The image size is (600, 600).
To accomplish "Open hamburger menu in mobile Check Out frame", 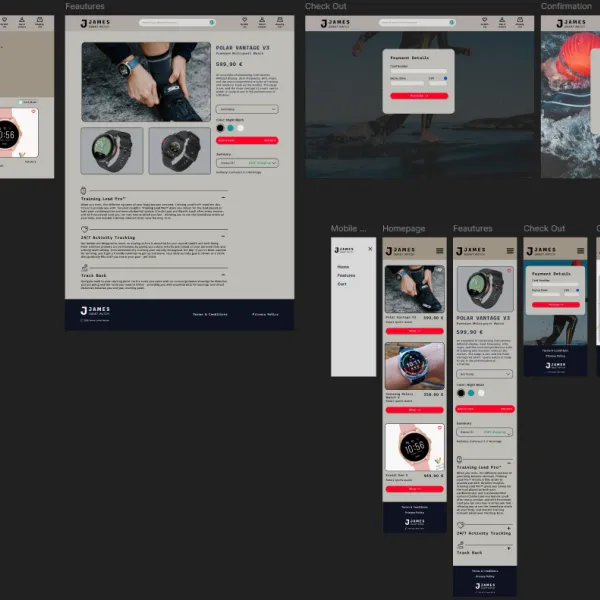I will point(580,251).
